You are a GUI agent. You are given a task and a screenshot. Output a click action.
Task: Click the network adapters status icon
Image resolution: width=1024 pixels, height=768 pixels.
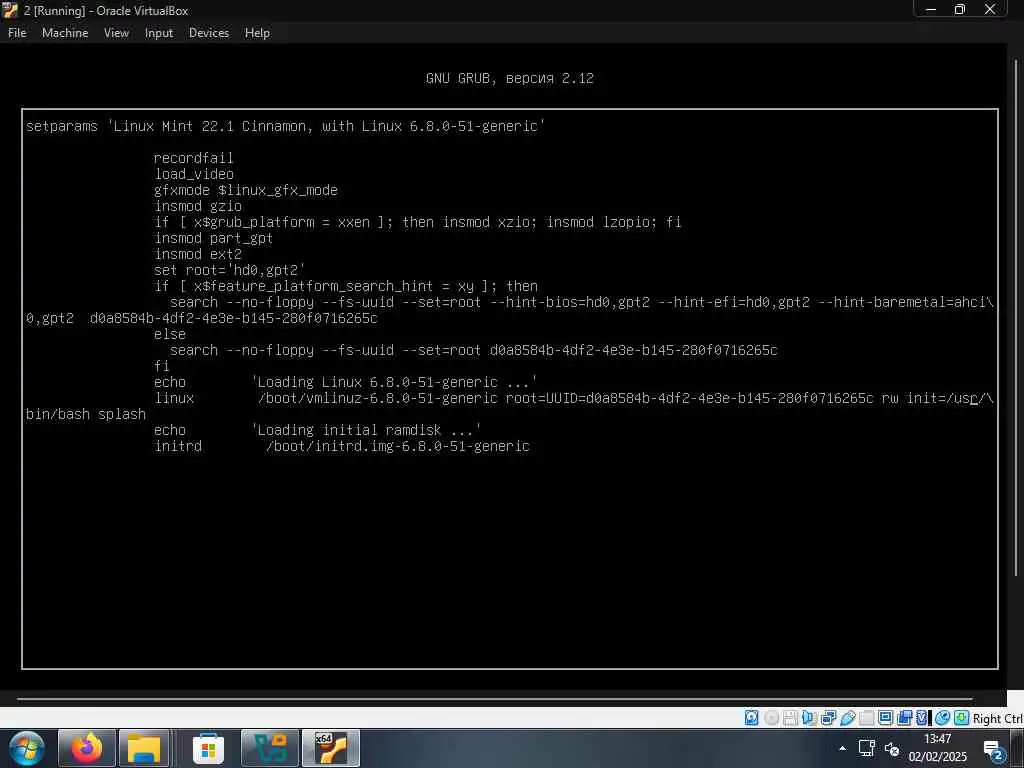pos(829,718)
